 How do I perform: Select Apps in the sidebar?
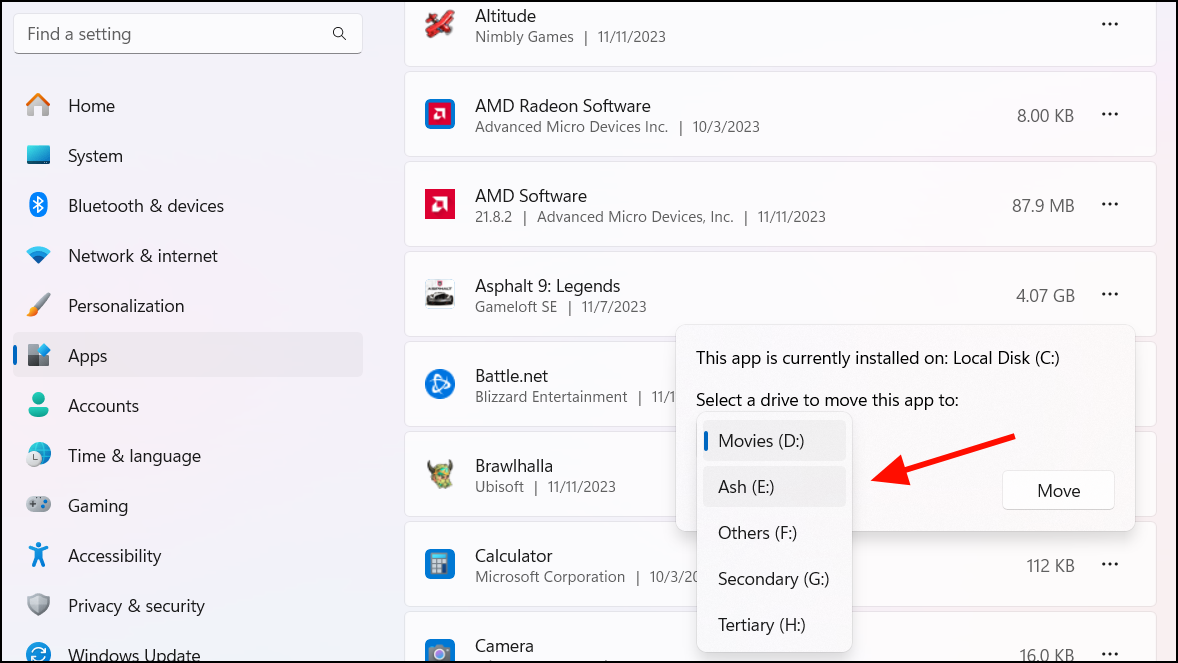188,355
